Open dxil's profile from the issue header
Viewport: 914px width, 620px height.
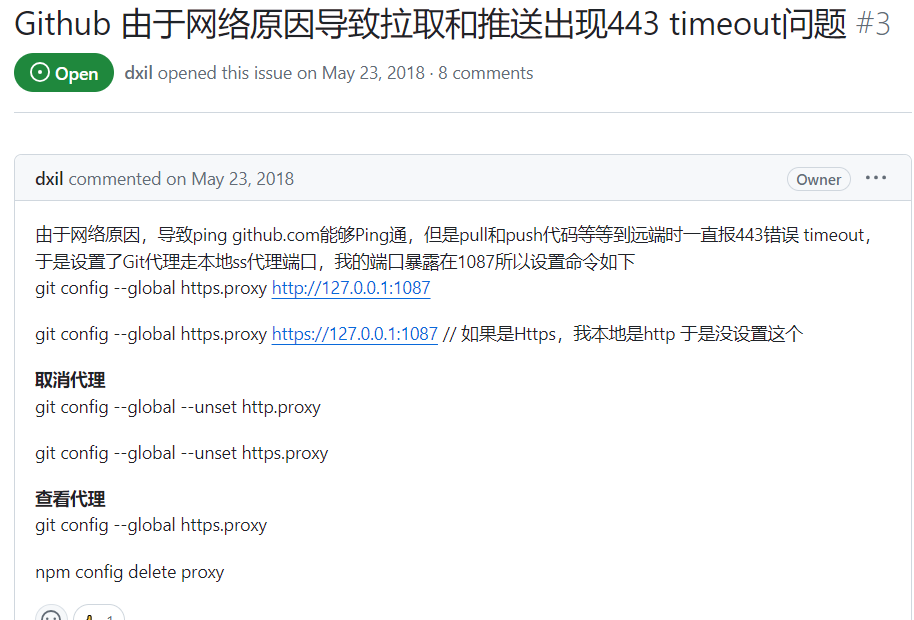[139, 73]
